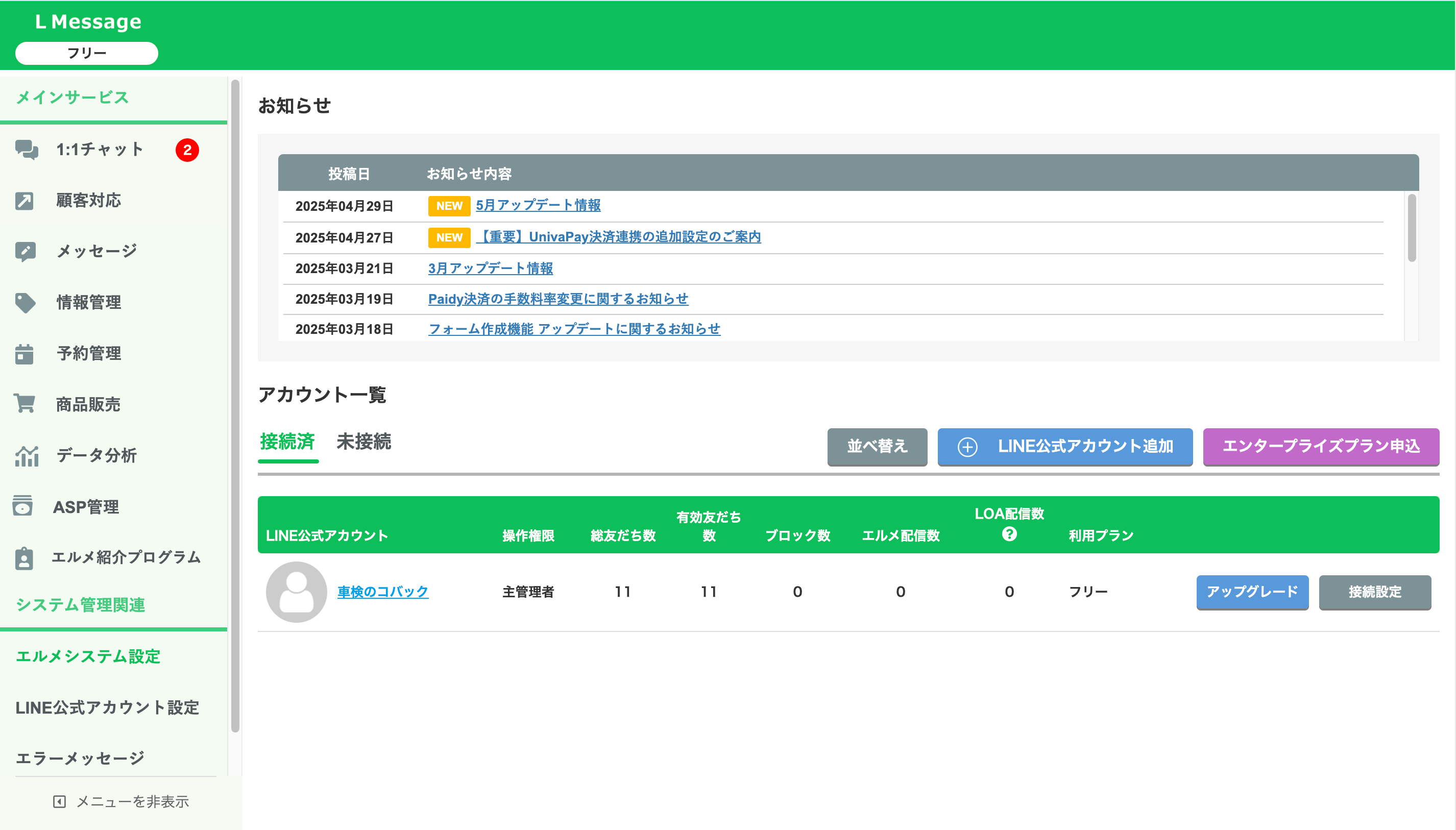Image resolution: width=1456 pixels, height=830 pixels.
Task: Click the エンタープライズプラン申込 button
Action: click(1321, 446)
